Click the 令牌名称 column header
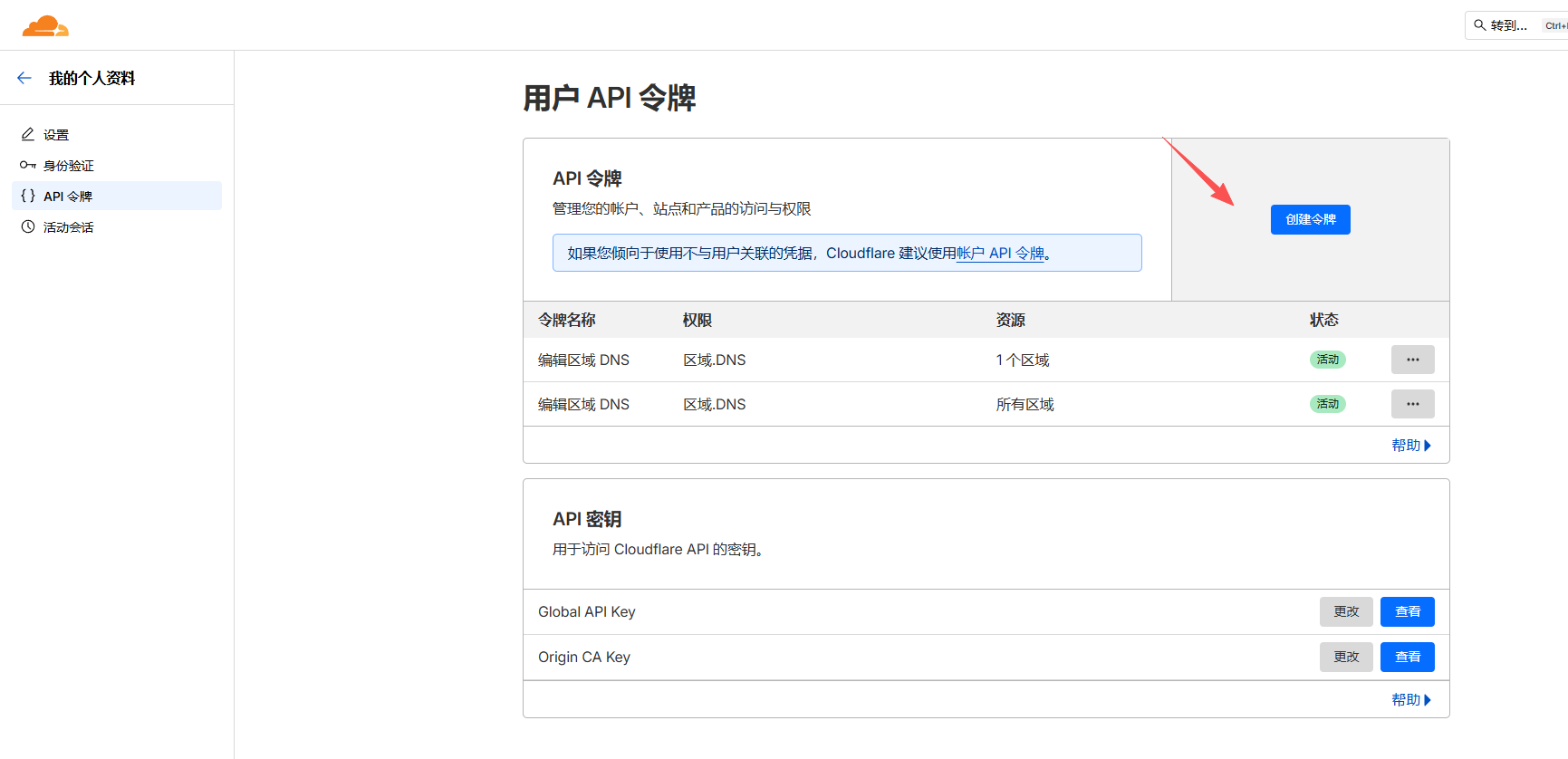The image size is (1568, 759). [x=567, y=320]
